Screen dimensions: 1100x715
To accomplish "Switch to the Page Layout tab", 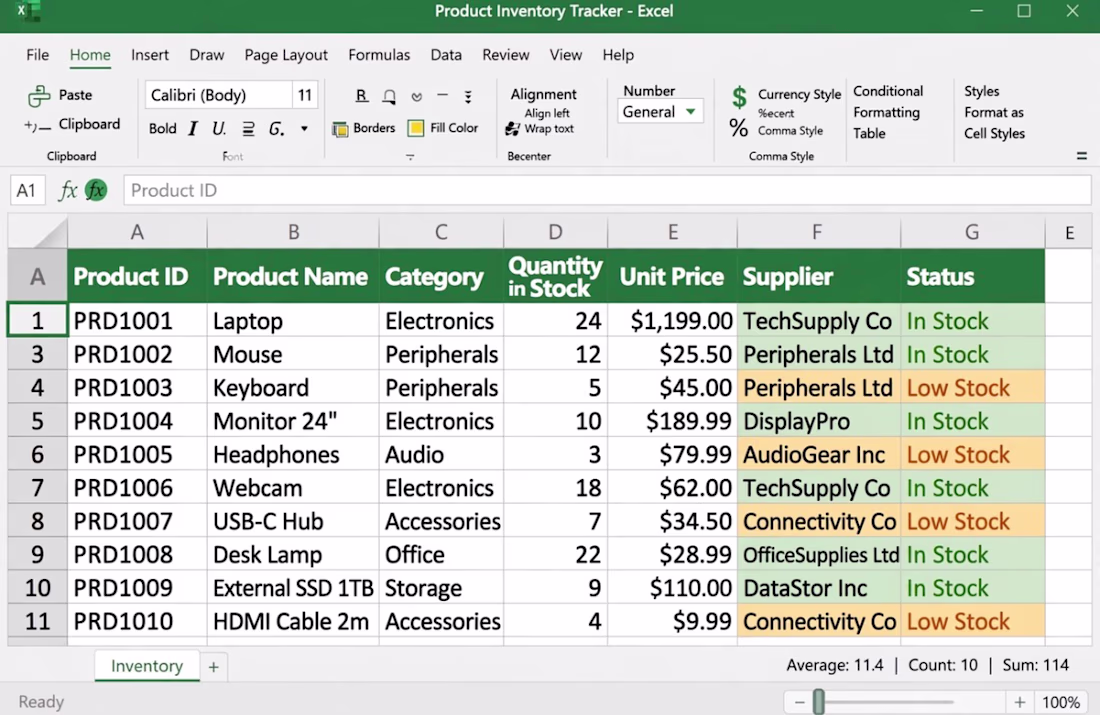I will tap(286, 55).
